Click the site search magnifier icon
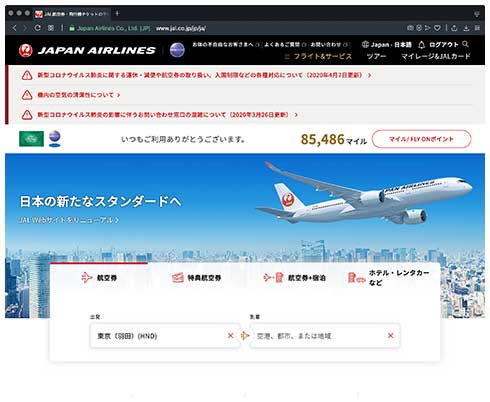The height and width of the screenshot is (402, 490). pos(466,44)
